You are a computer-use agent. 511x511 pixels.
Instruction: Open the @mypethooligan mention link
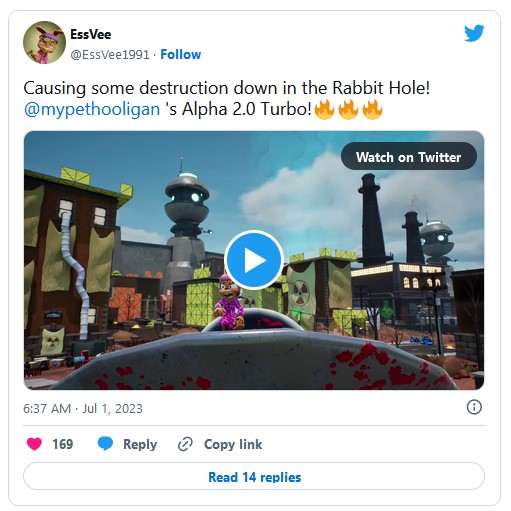click(92, 109)
